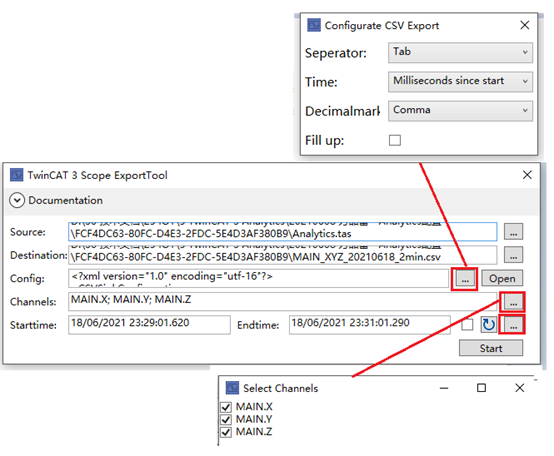Click the Endtime field
This screenshot has width=554, height=456.
[x=370, y=325]
